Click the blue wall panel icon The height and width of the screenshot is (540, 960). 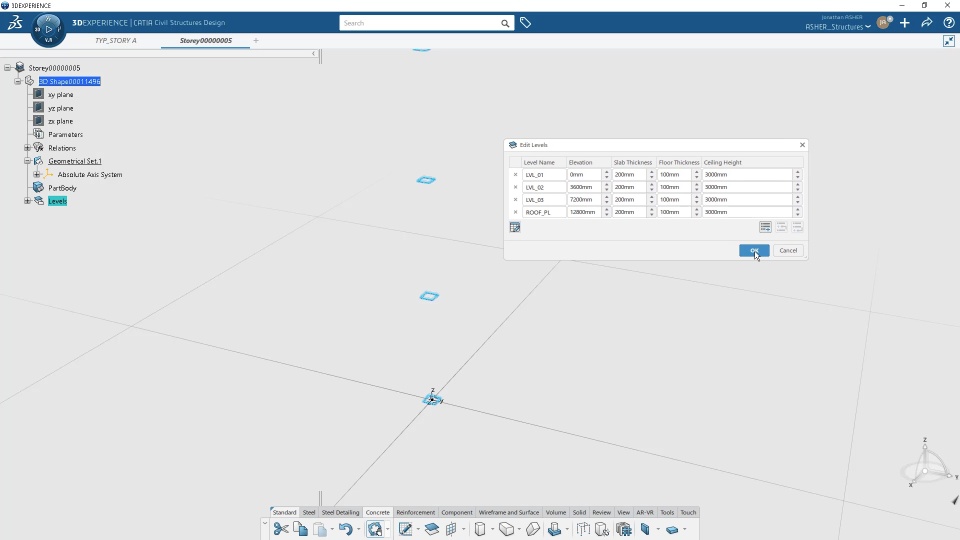[x=645, y=529]
